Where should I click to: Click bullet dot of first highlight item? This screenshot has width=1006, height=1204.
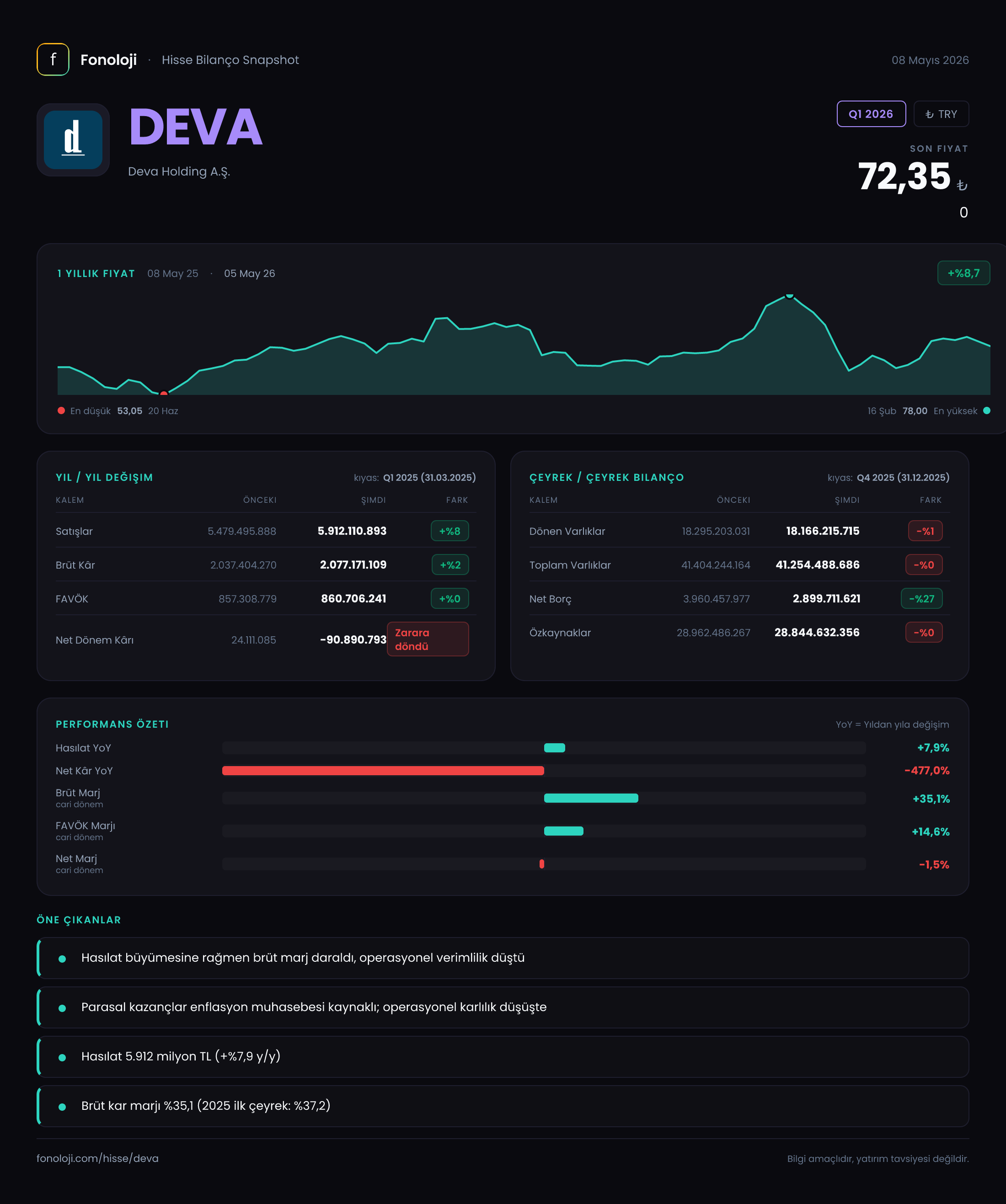click(x=62, y=959)
